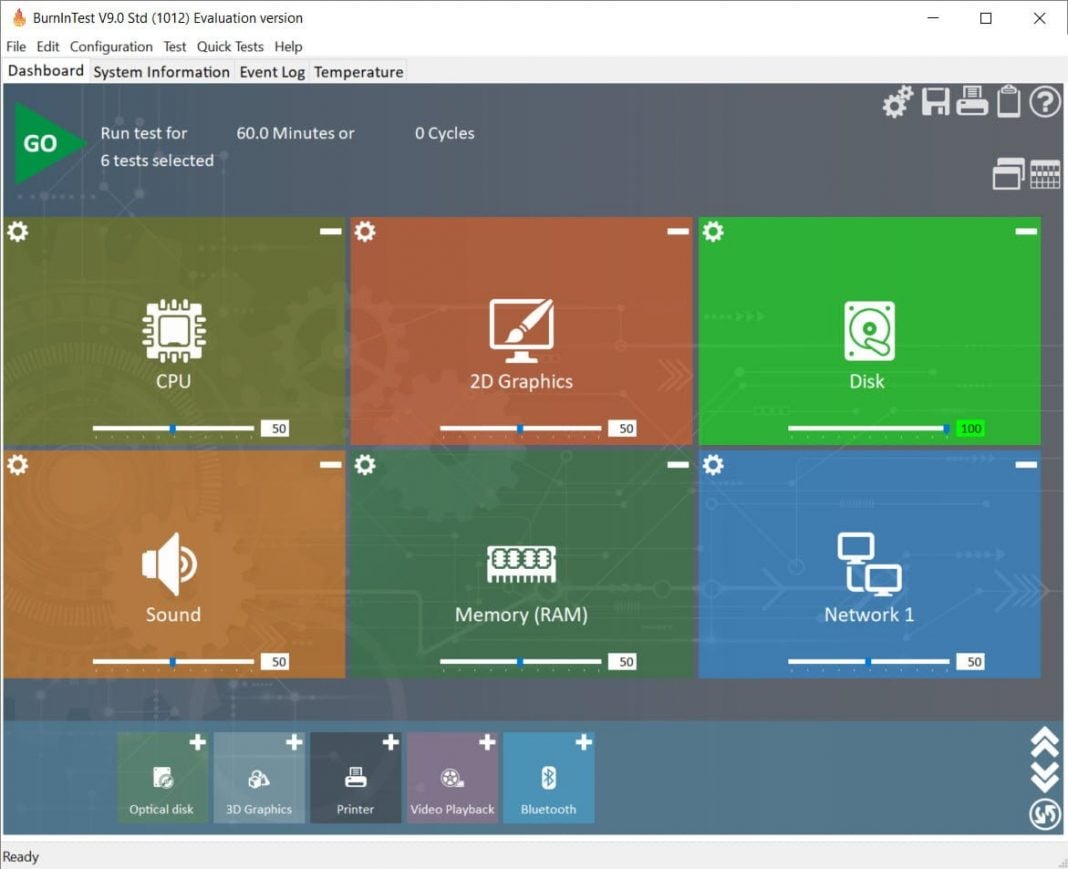Open Network 1 test settings gear
The height and width of the screenshot is (869, 1068).
(713, 465)
